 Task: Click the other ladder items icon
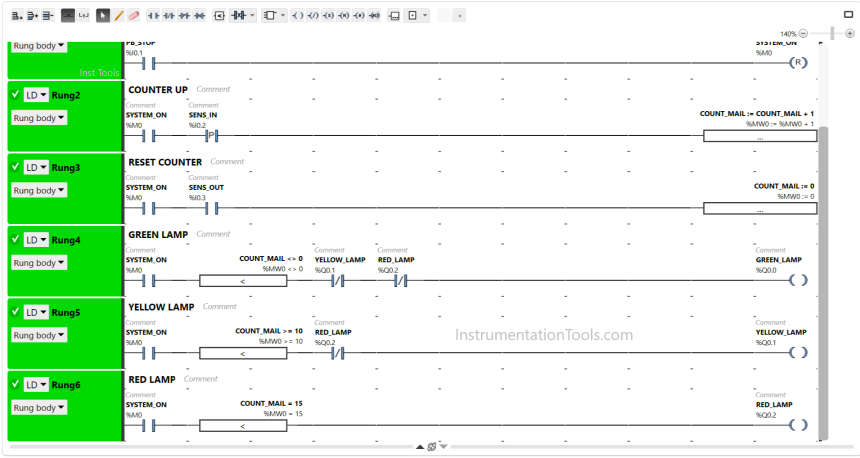413,16
